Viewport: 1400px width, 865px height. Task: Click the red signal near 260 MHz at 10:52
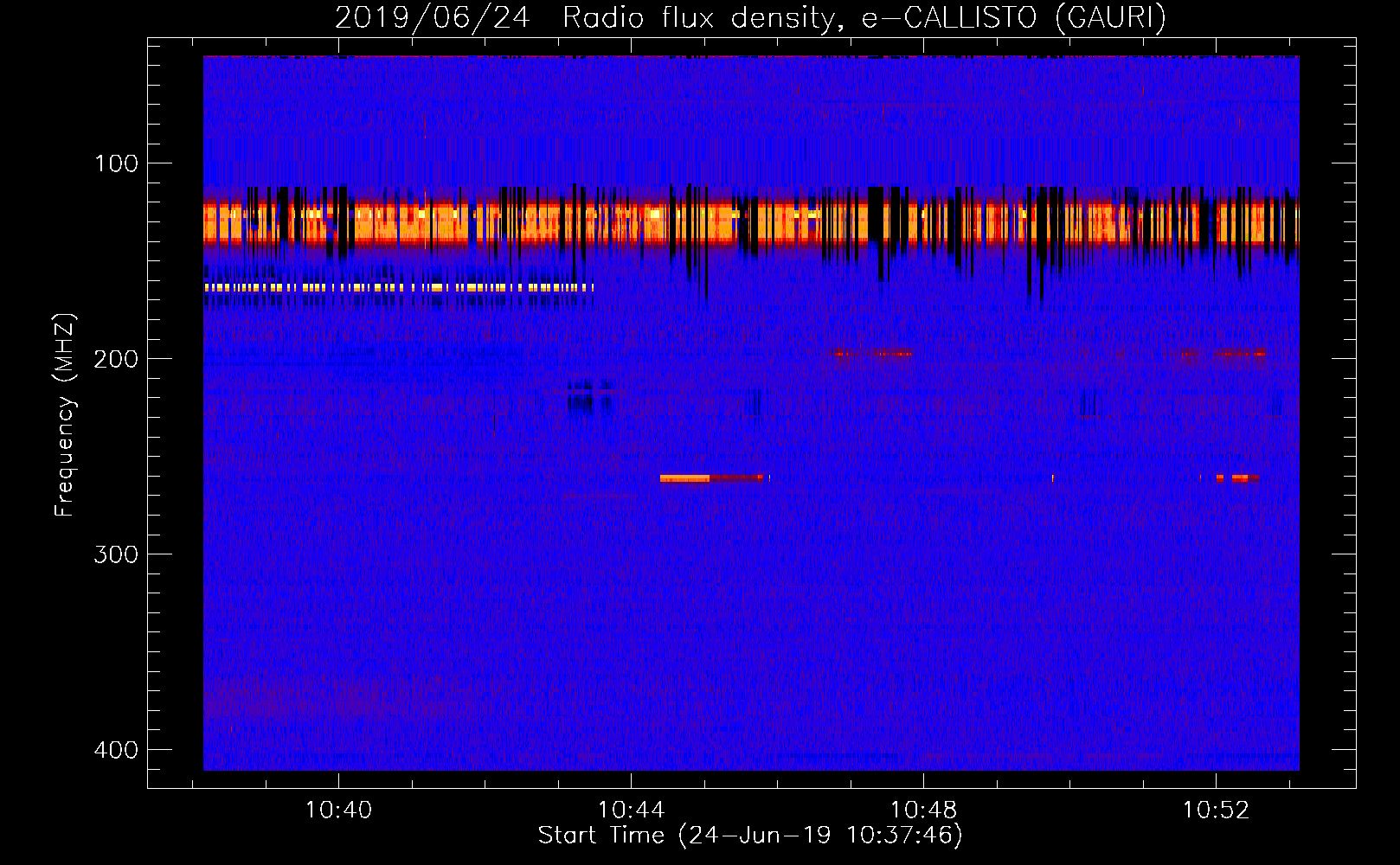click(x=1237, y=477)
